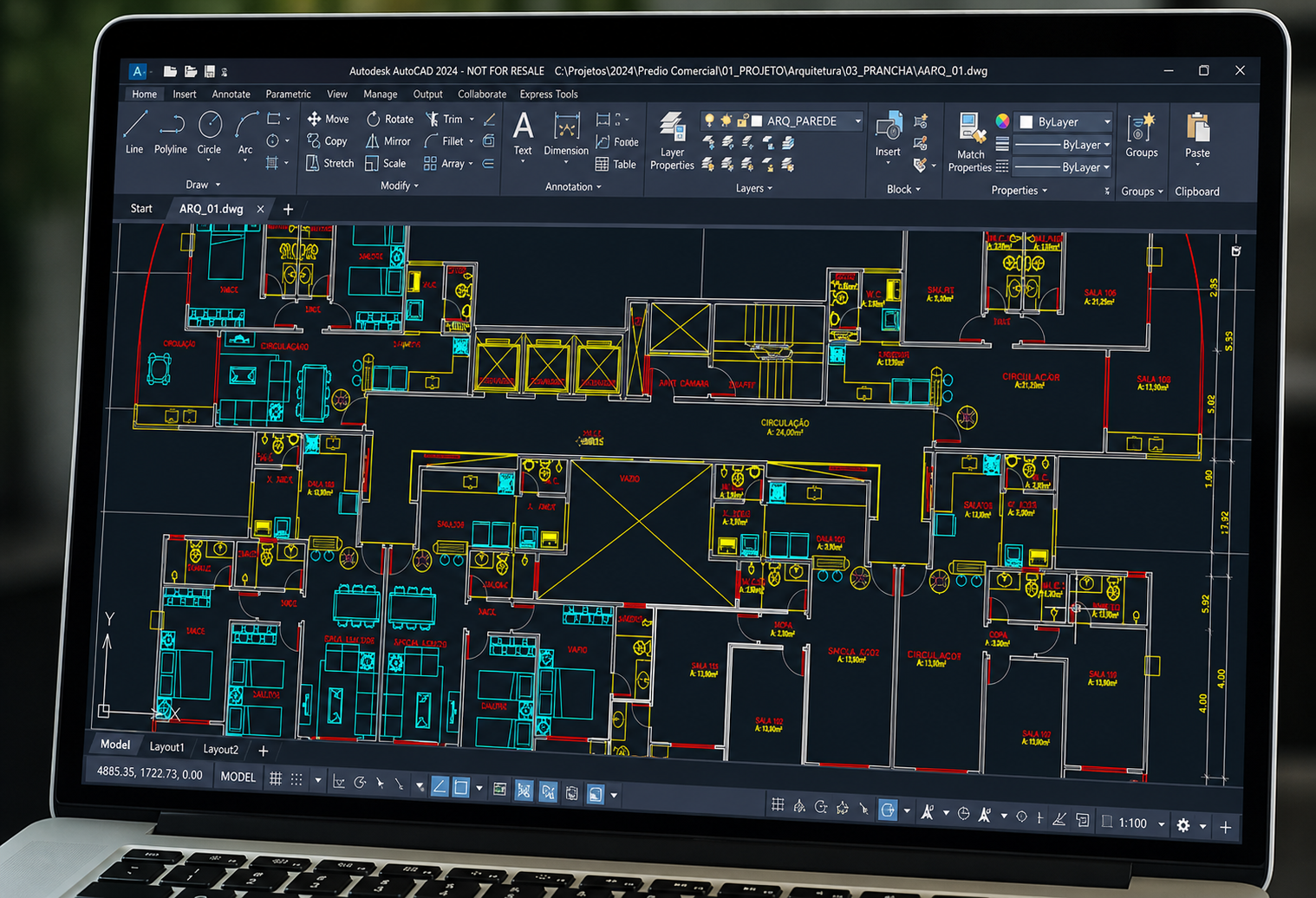The height and width of the screenshot is (898, 1316).
Task: Open the Express Tools tab
Action: [549, 94]
